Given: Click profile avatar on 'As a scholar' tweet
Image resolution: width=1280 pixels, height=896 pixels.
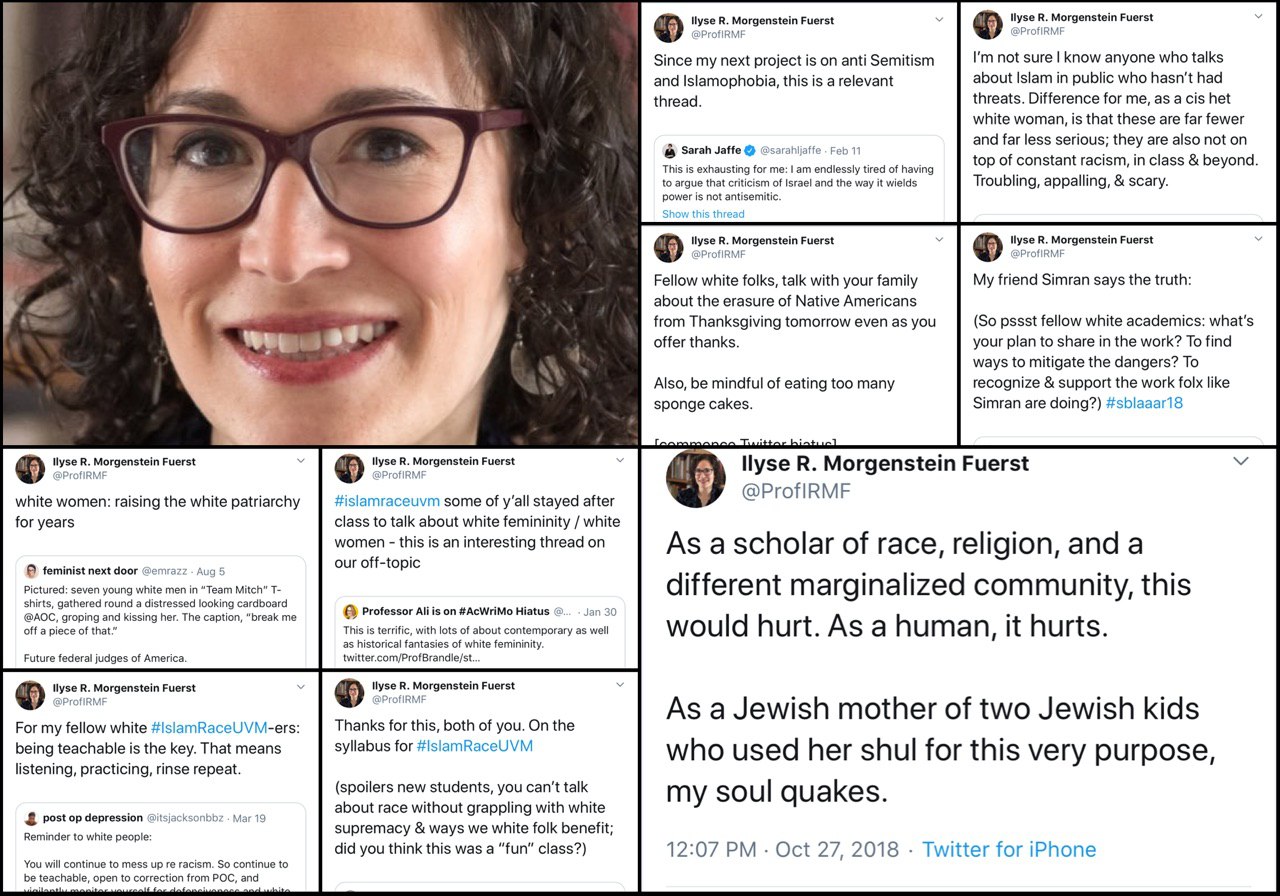Looking at the screenshot, I should pyautogui.click(x=696, y=478).
